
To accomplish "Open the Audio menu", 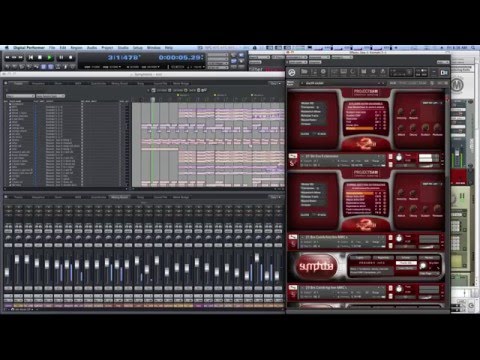I will (x=92, y=48).
